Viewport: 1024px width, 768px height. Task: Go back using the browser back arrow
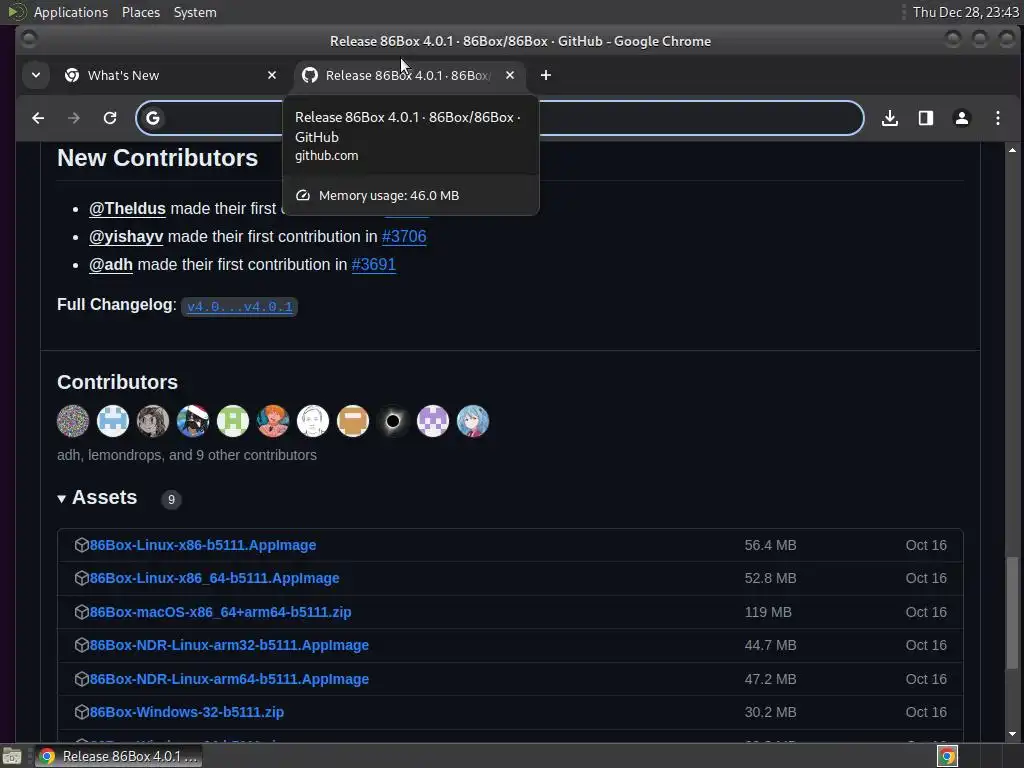(x=38, y=118)
